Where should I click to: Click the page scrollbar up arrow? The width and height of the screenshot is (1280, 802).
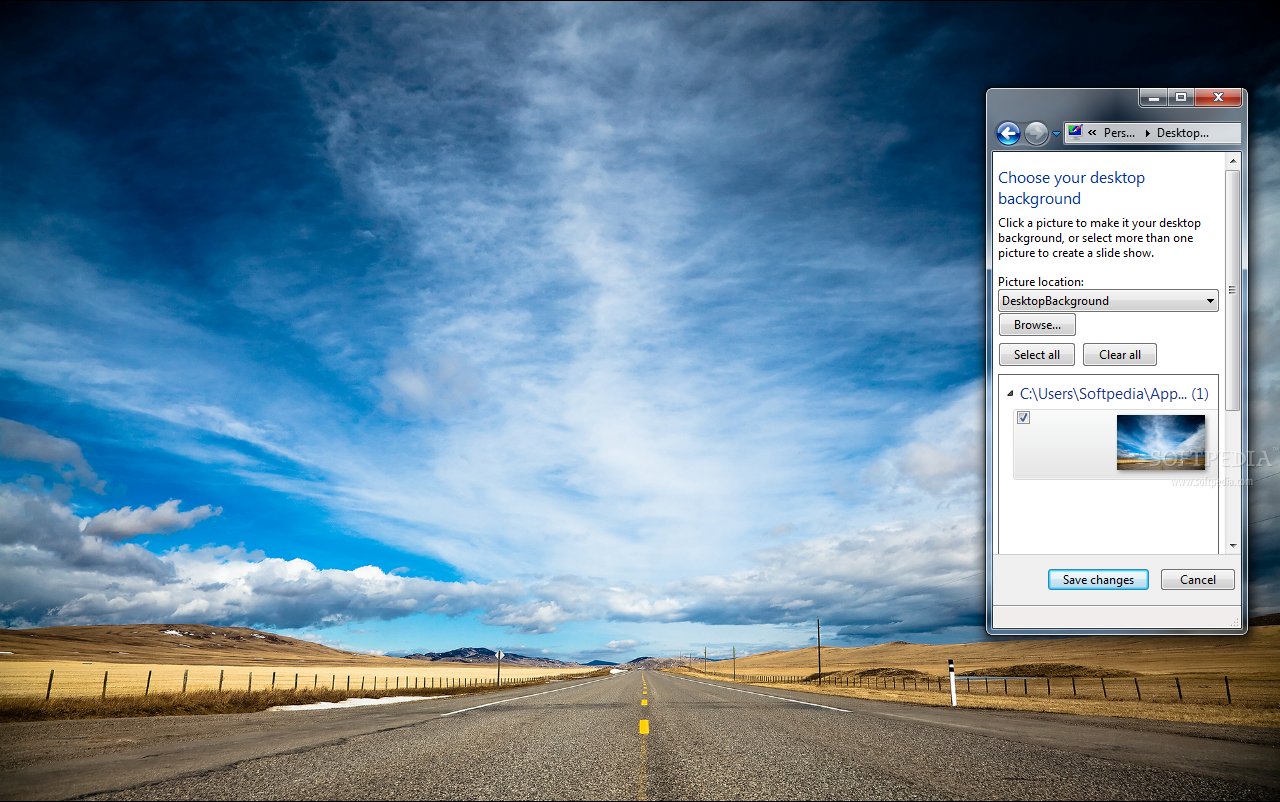click(1233, 160)
